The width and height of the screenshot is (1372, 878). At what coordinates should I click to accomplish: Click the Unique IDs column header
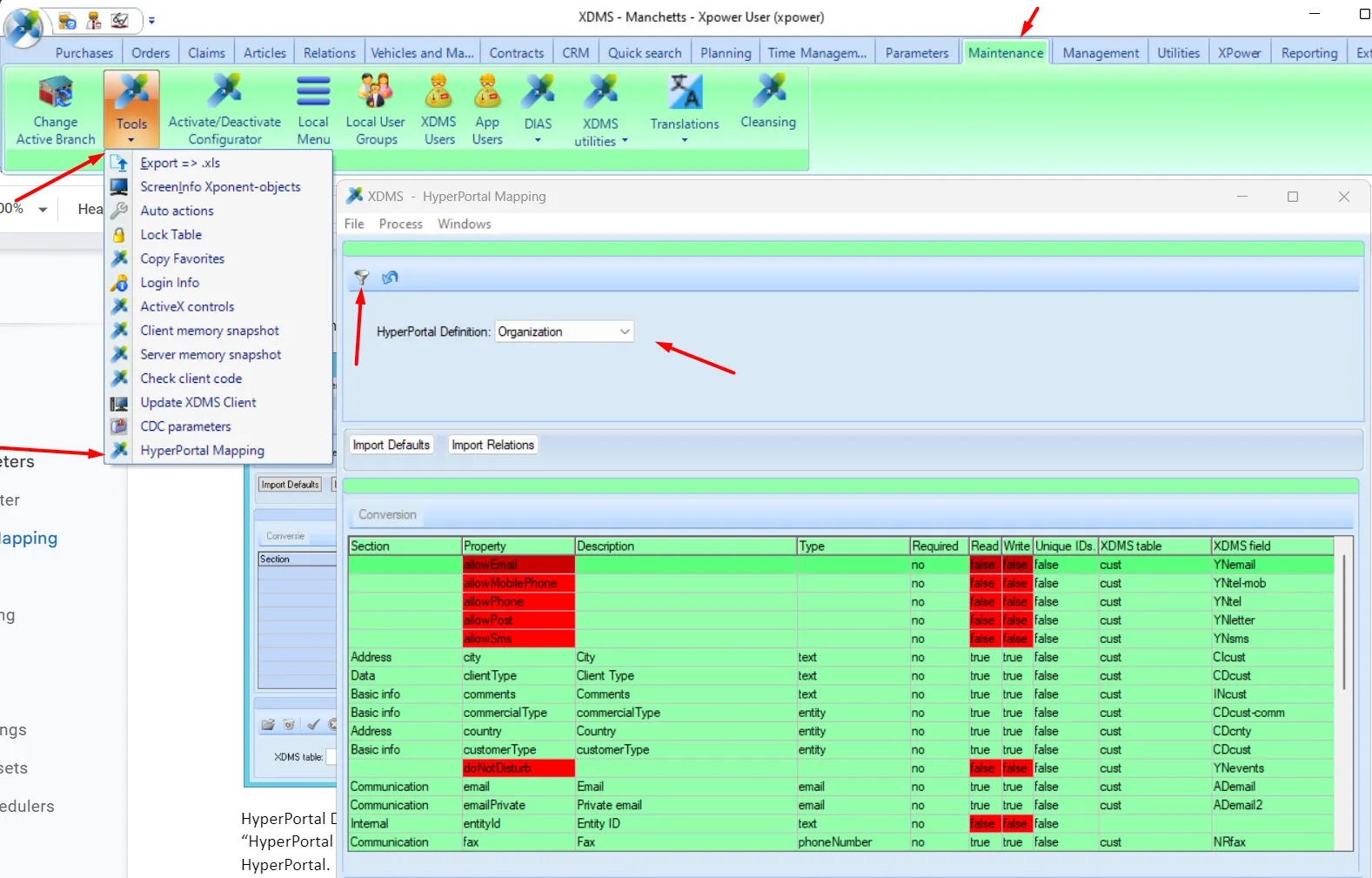pyautogui.click(x=1065, y=546)
